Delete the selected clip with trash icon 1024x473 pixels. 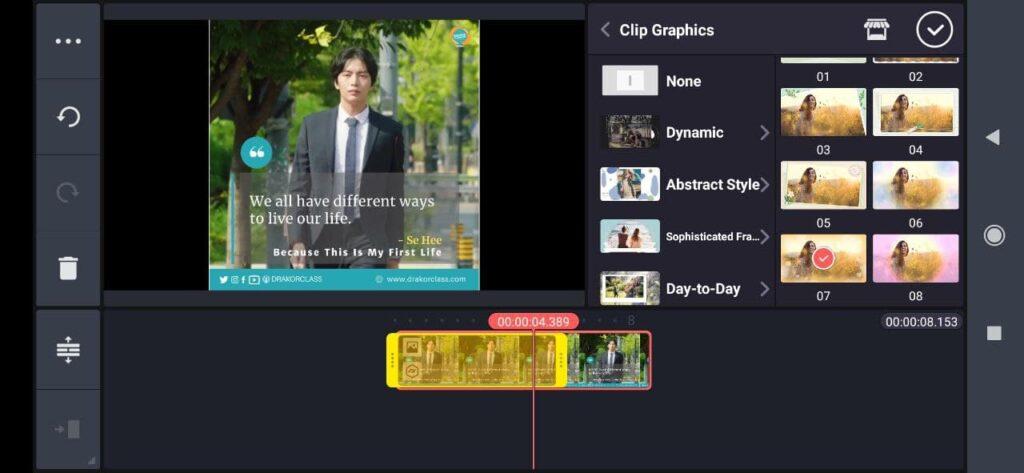click(x=68, y=269)
